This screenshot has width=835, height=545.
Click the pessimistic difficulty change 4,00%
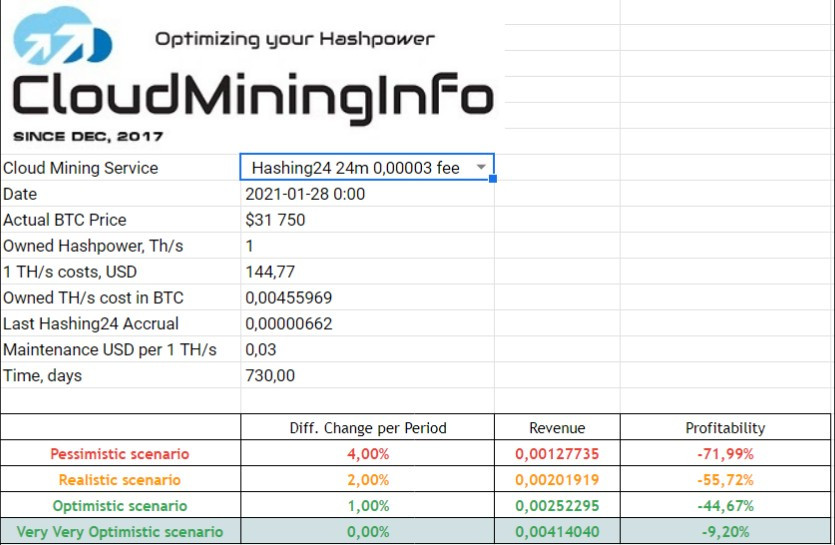point(368,454)
